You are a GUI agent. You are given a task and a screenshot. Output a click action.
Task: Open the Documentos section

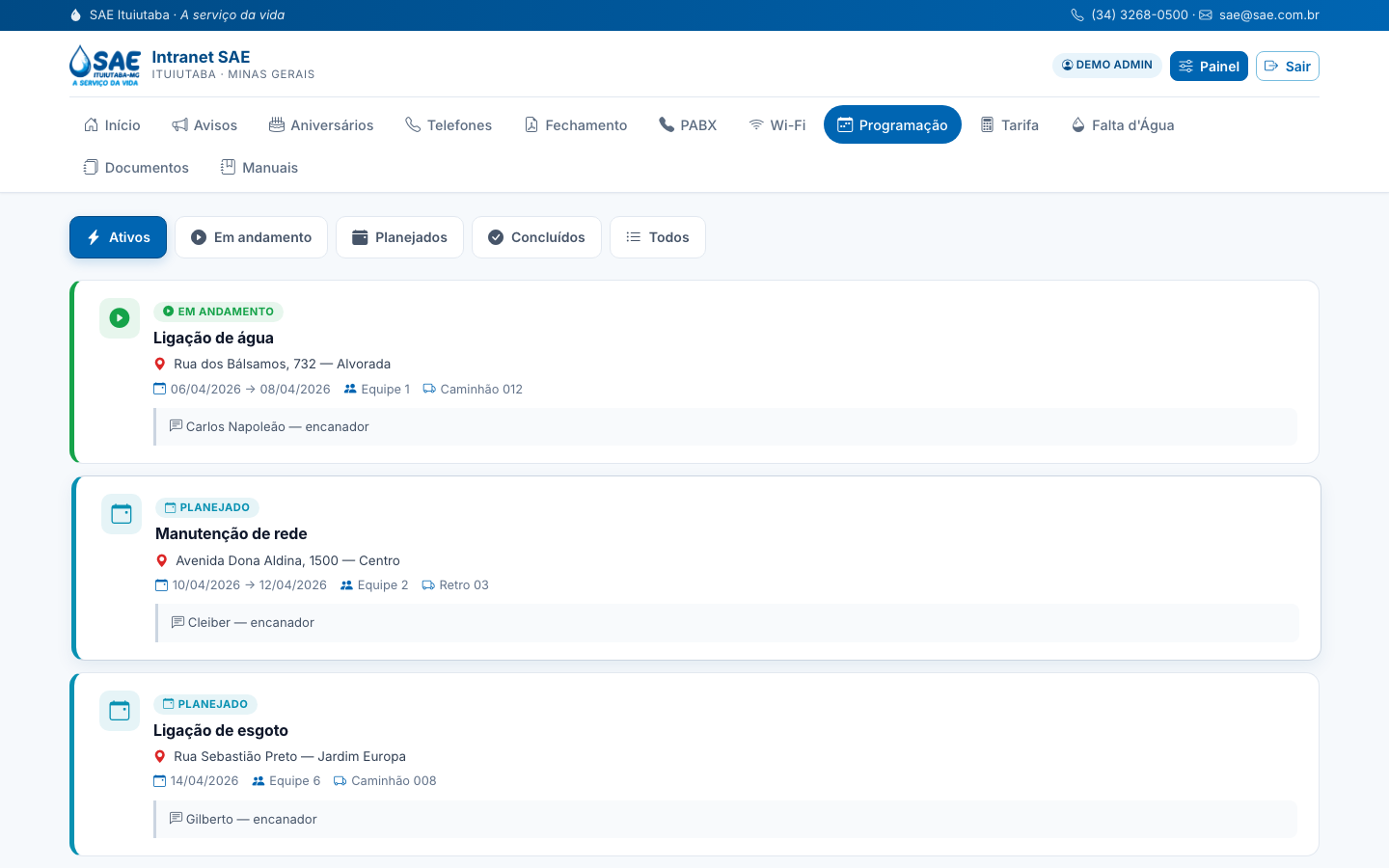[136, 167]
